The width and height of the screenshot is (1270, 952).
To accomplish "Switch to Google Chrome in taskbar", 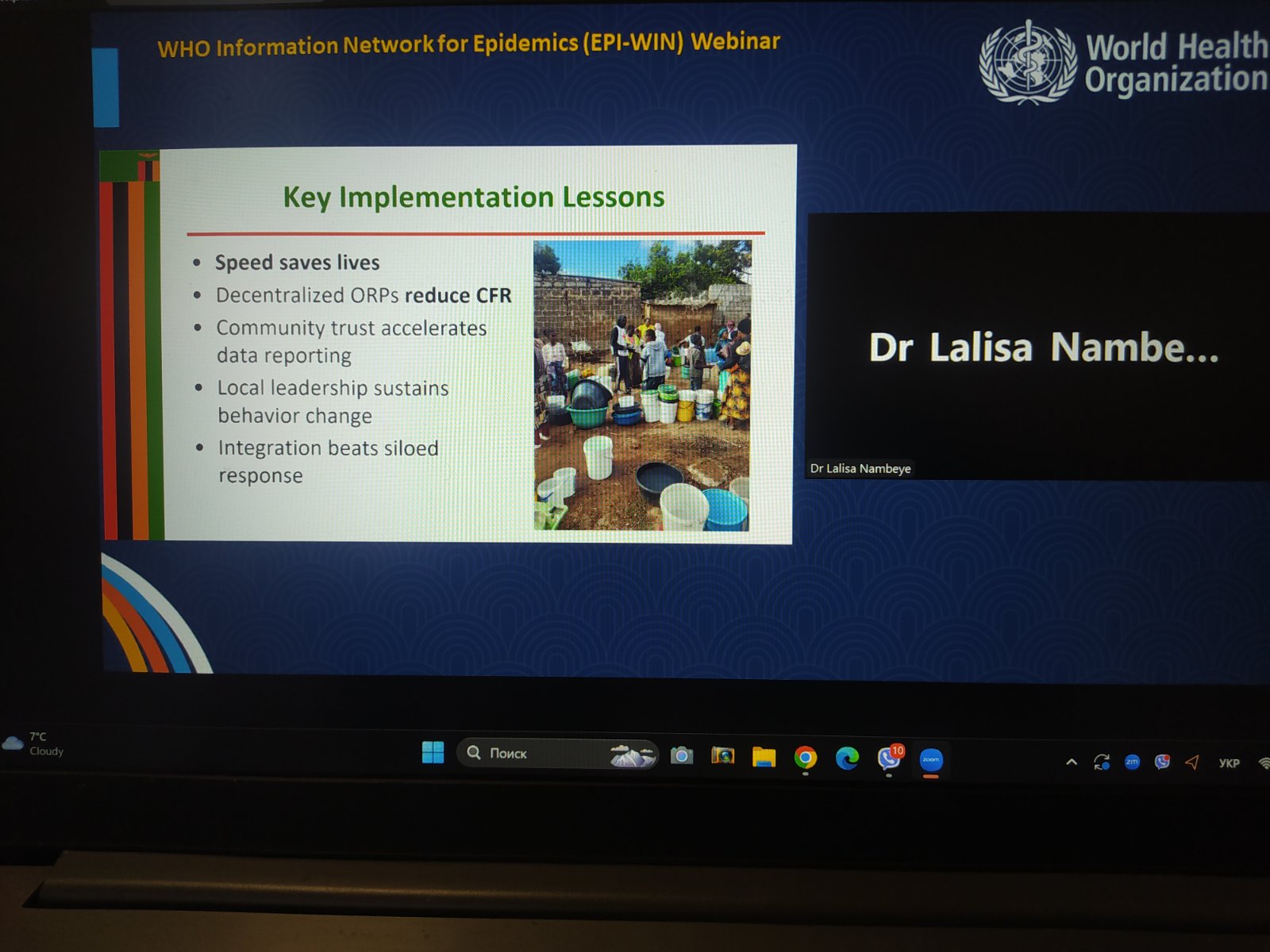I will [805, 758].
